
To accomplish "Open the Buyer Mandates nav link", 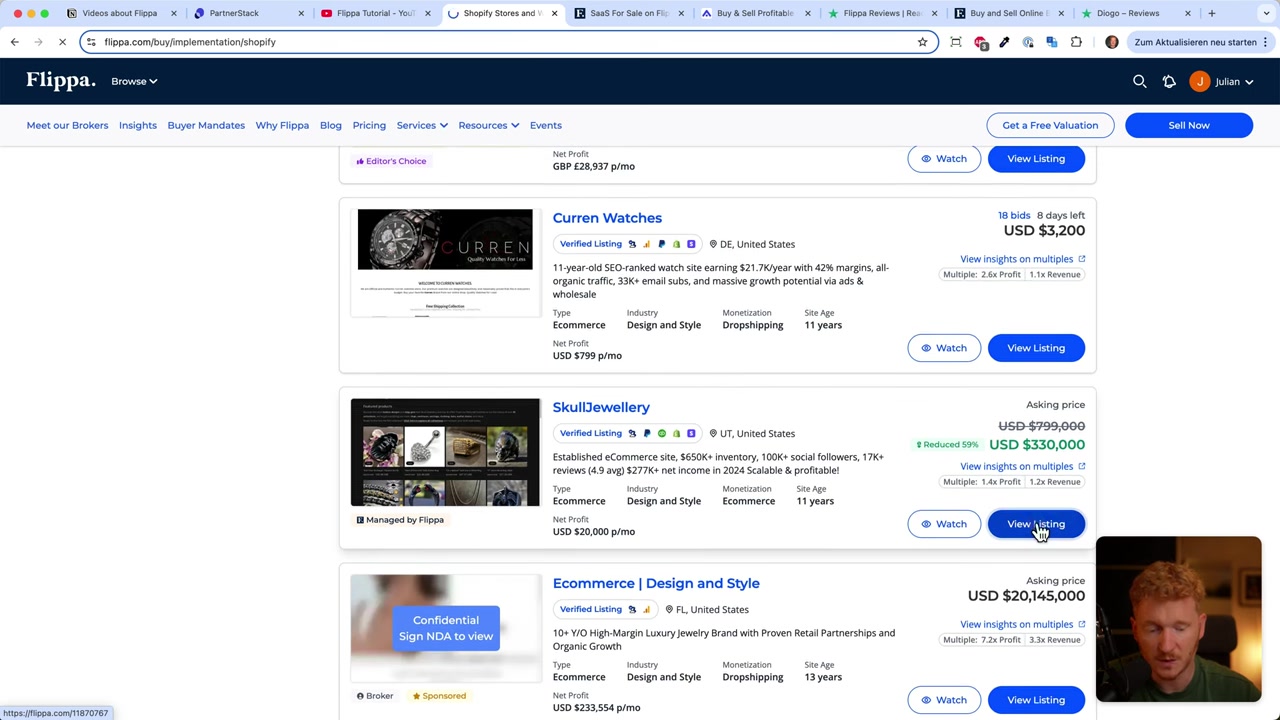I will [206, 125].
